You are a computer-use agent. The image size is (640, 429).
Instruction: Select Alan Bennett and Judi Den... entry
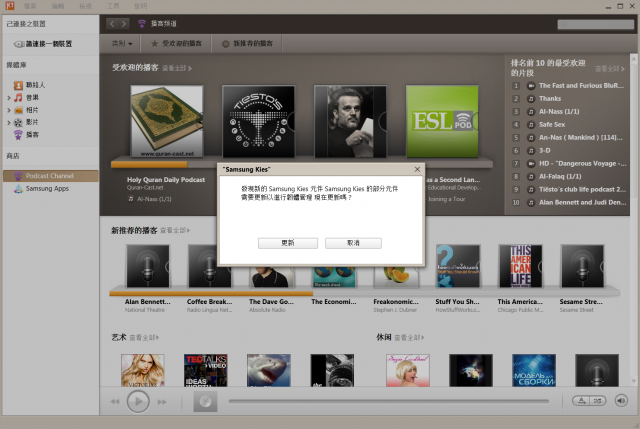pos(582,202)
